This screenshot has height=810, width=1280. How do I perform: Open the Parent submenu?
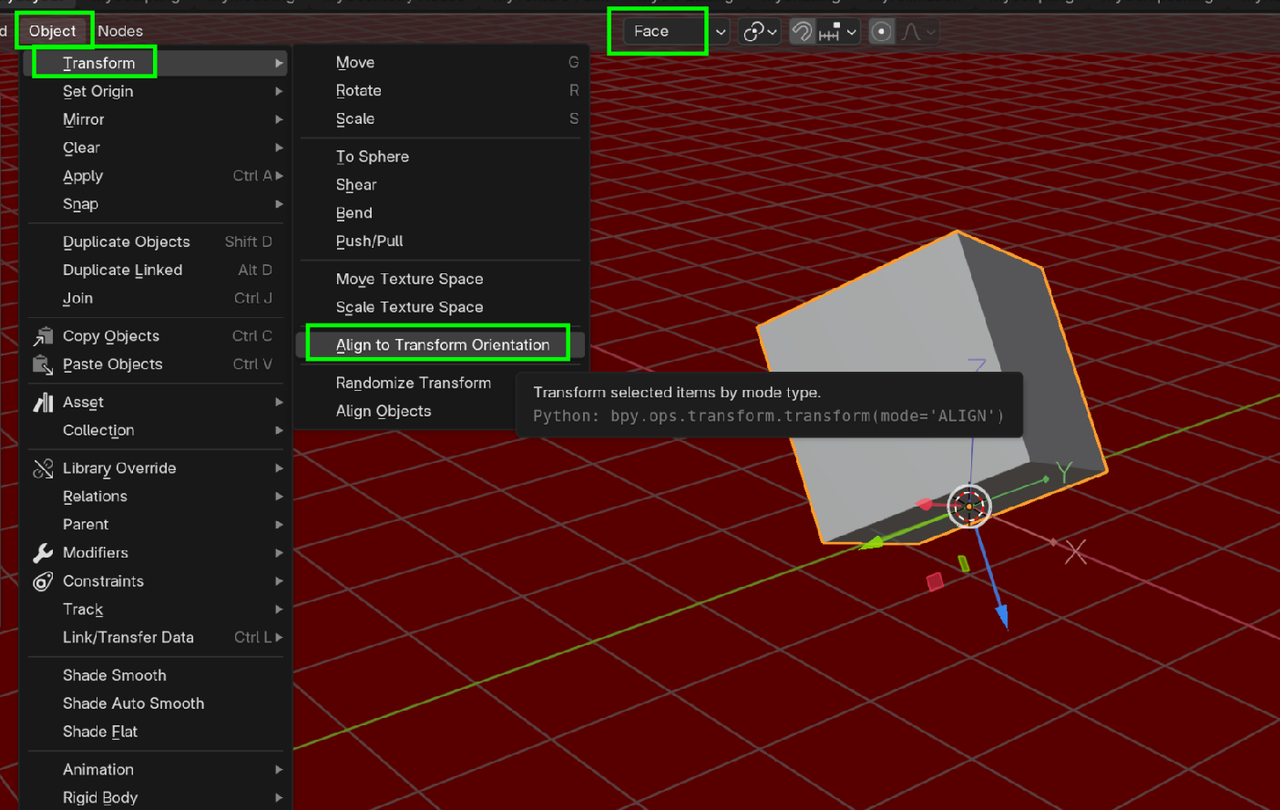point(157,524)
